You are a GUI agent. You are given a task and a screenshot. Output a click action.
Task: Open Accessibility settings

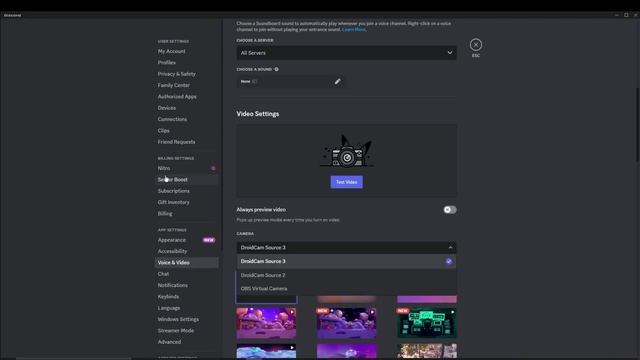click(x=173, y=251)
